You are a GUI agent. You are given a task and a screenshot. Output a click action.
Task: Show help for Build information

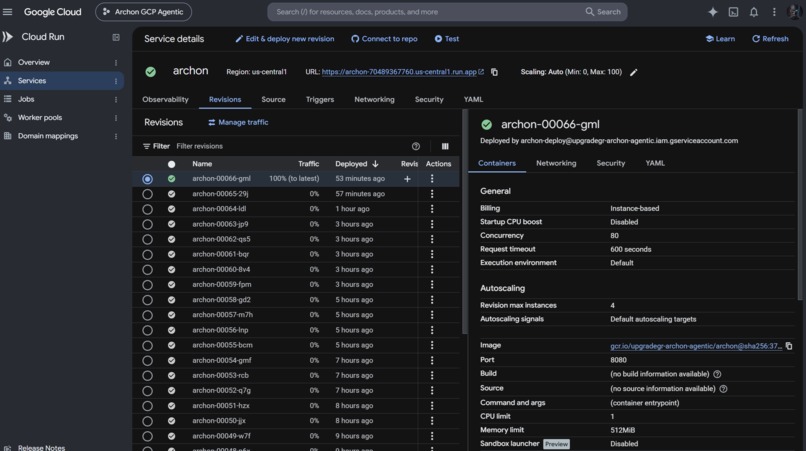point(717,374)
